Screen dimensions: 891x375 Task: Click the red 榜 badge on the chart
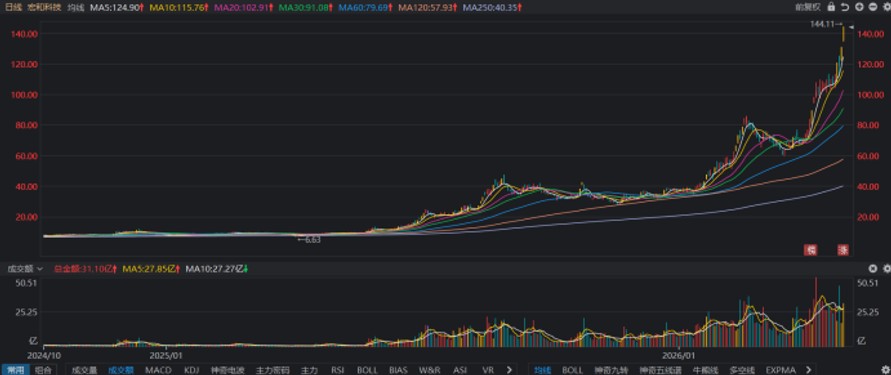tap(811, 249)
